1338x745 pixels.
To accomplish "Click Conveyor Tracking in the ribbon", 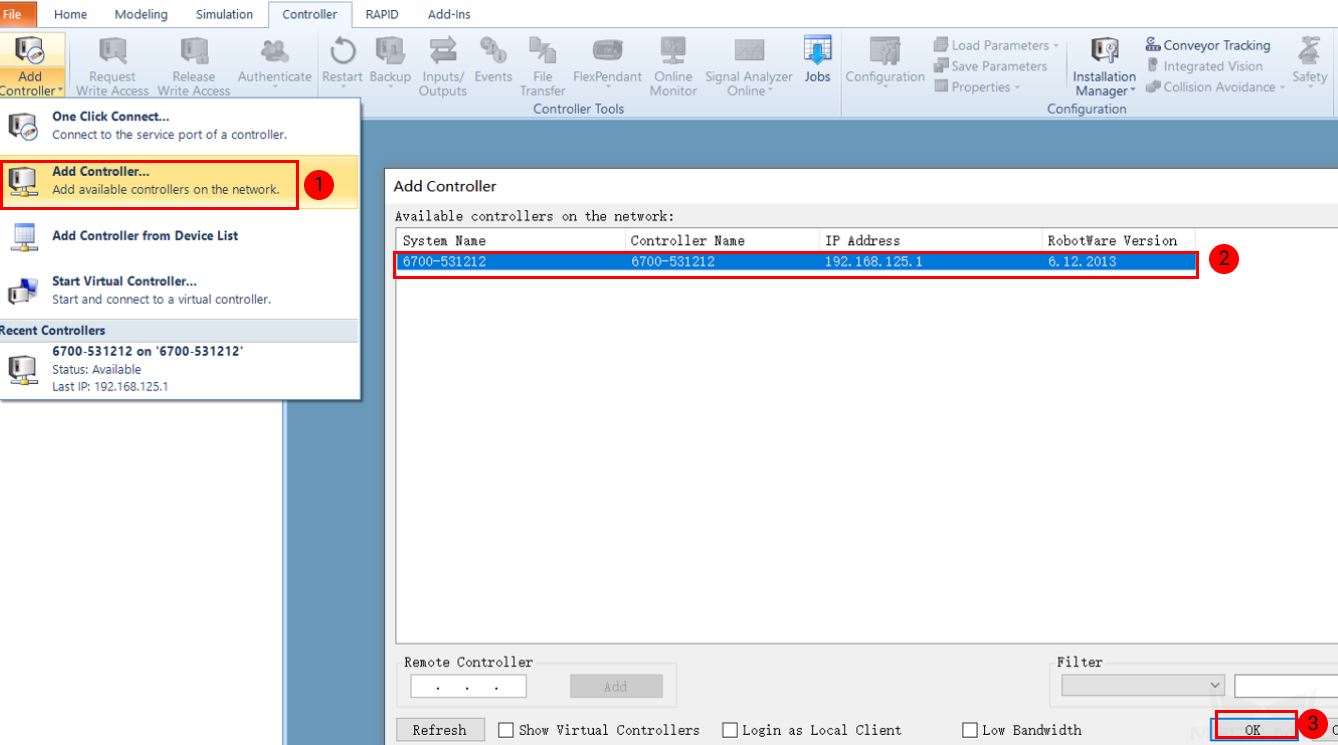I will pos(1208,45).
